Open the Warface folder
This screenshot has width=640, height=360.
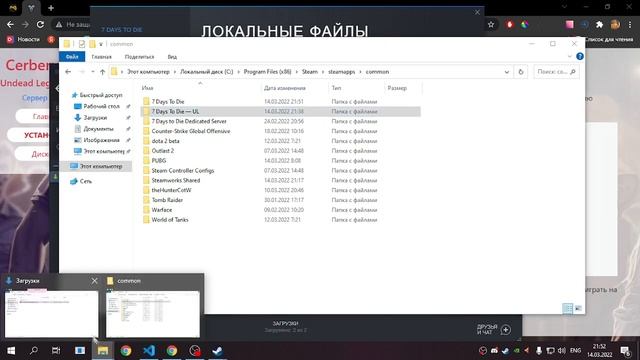click(x=162, y=209)
